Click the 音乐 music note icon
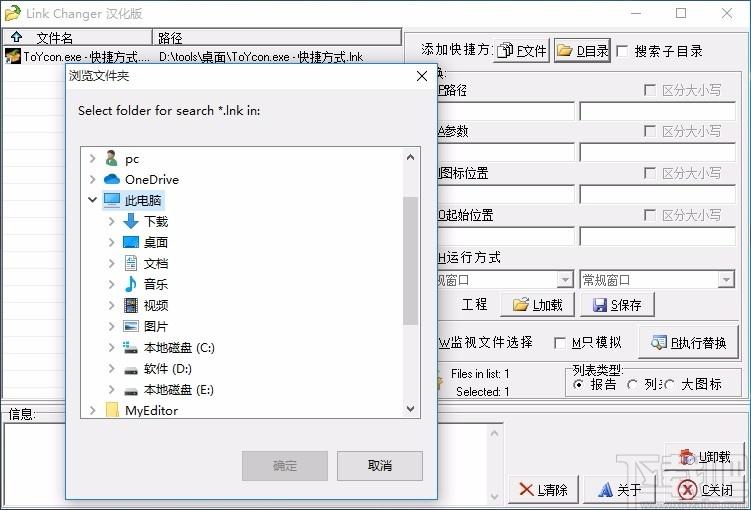This screenshot has height=510, width=751. [x=131, y=284]
